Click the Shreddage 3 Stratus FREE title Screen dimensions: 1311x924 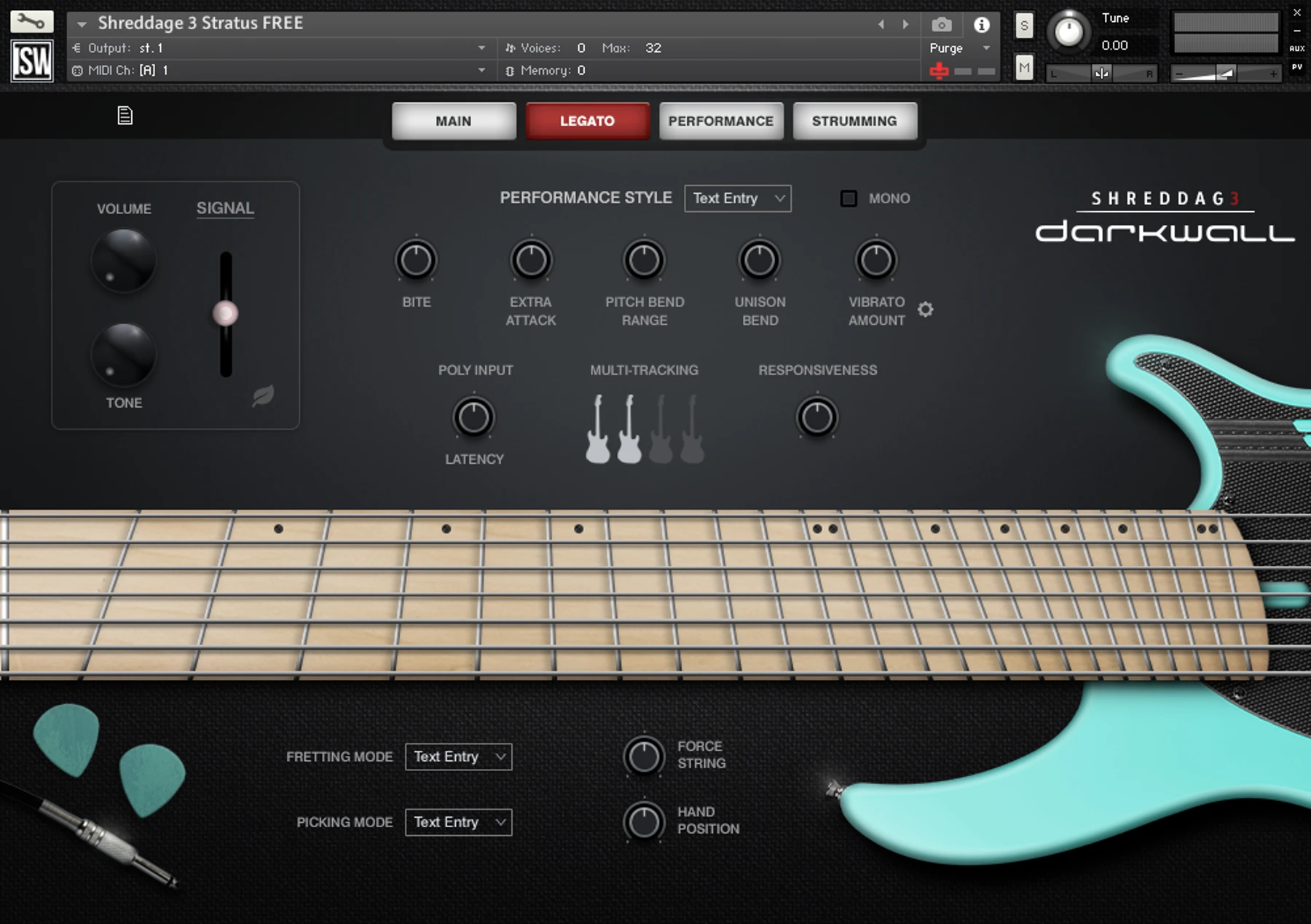click(200, 23)
